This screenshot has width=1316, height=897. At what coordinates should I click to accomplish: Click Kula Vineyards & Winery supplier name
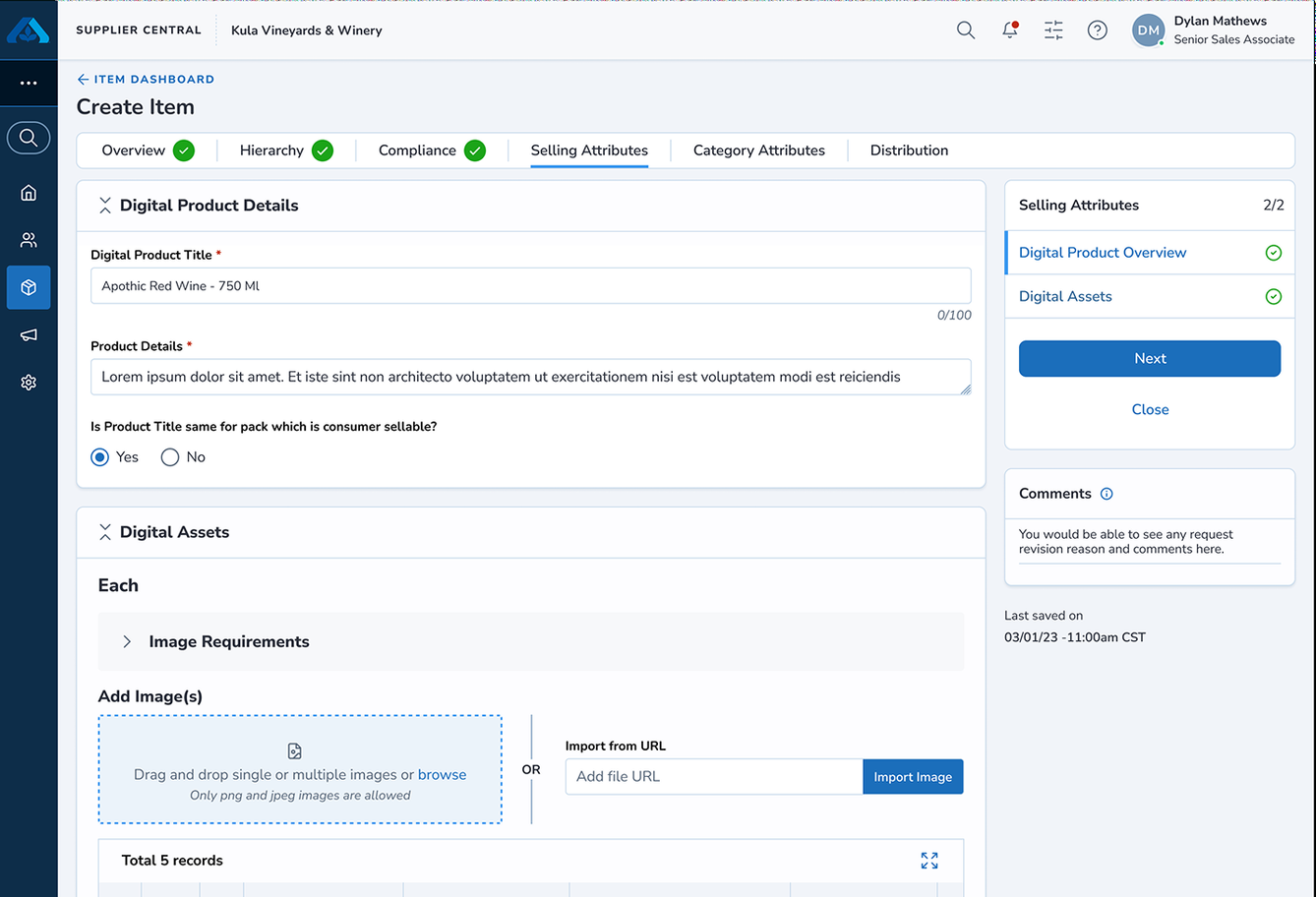[307, 30]
